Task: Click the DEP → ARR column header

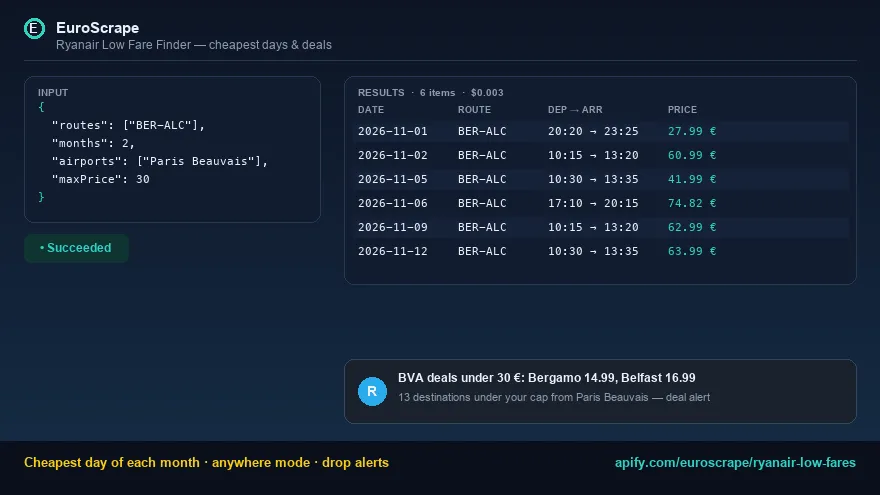Action: pos(575,109)
